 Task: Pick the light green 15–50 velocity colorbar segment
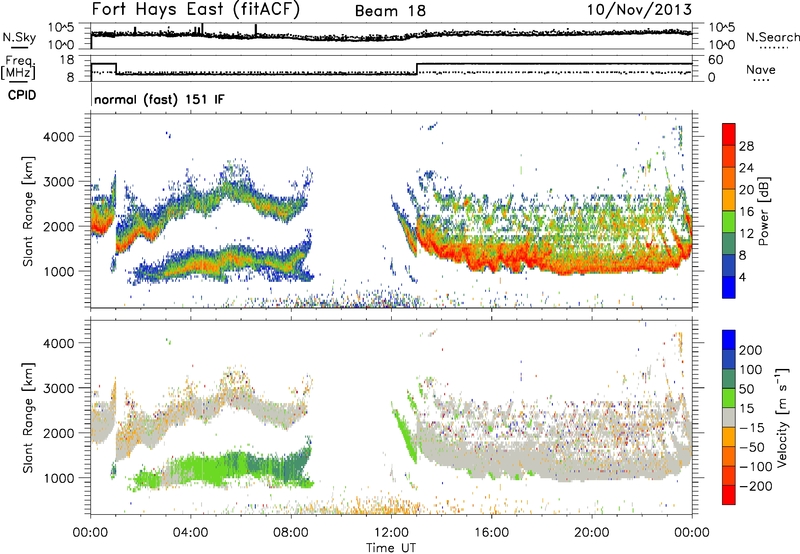729,398
